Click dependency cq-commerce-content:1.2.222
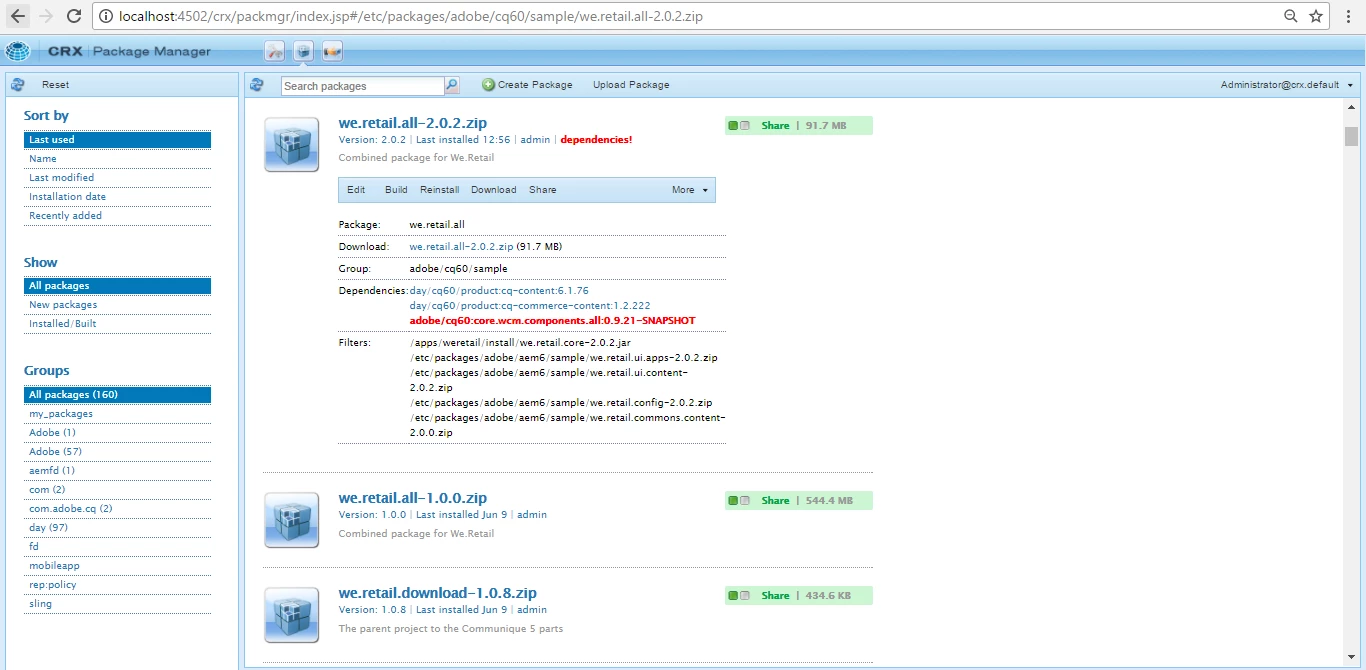The image size is (1366, 670). [530, 306]
